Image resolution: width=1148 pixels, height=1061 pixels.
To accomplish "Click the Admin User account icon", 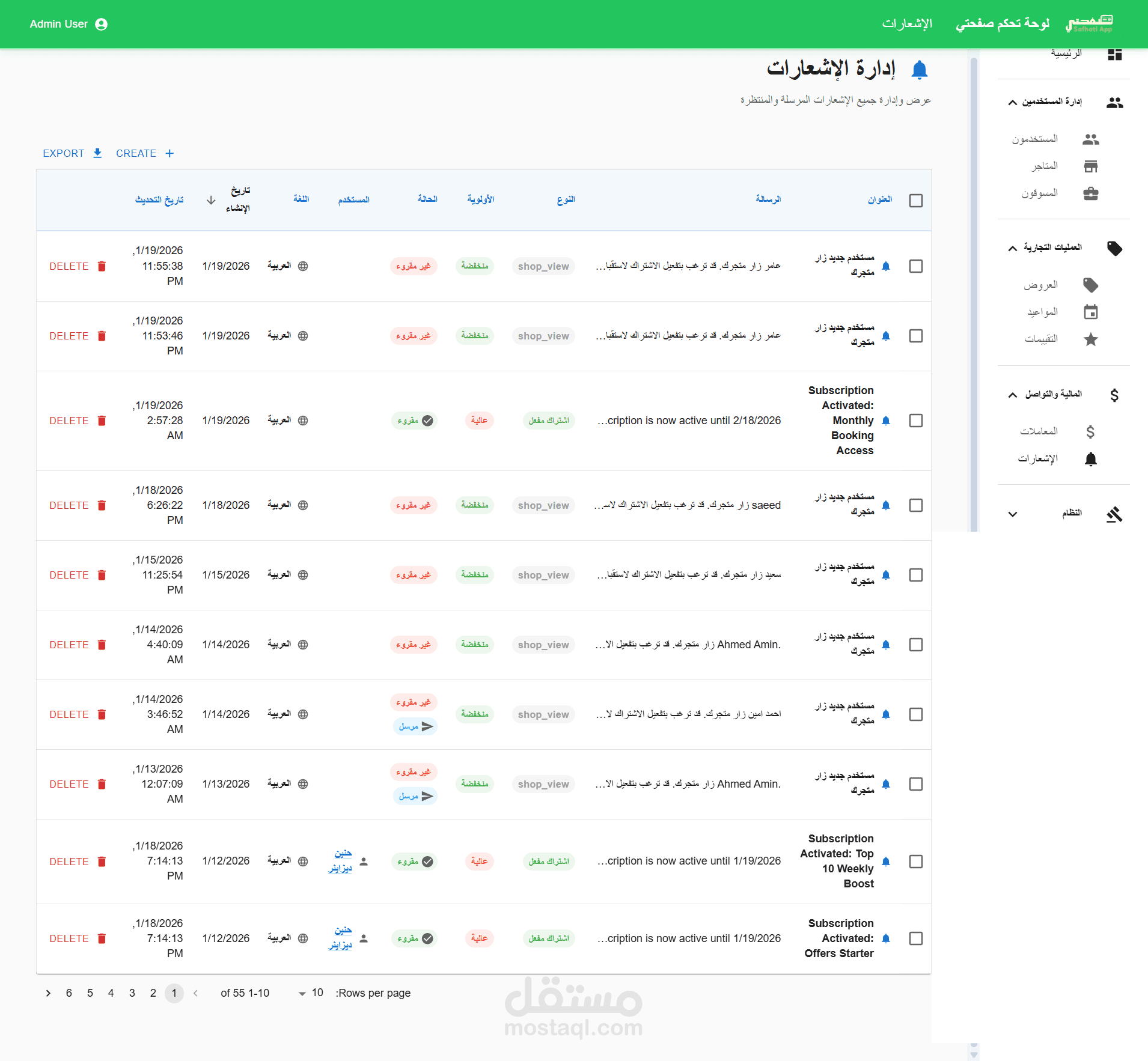I will pyautogui.click(x=102, y=24).
